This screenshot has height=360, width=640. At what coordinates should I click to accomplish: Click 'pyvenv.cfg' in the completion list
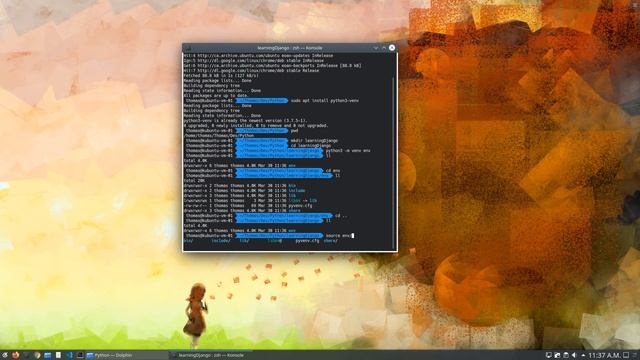[307, 241]
